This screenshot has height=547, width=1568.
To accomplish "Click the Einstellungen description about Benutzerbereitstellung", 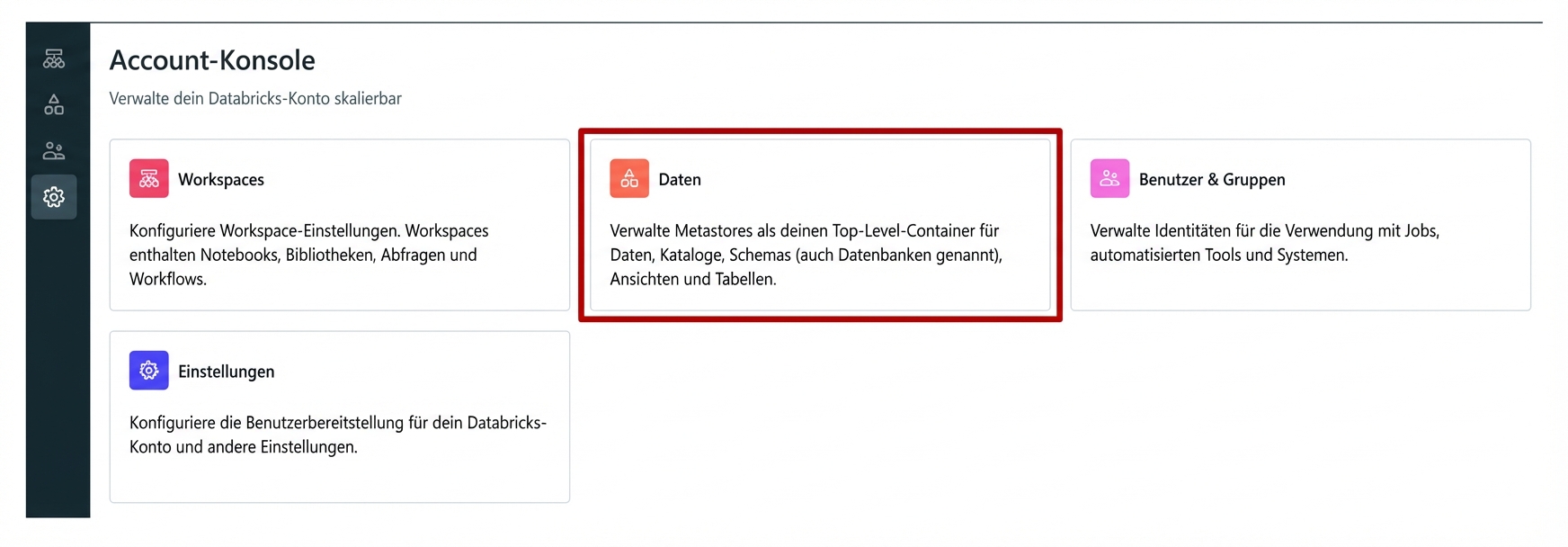I will 338,435.
